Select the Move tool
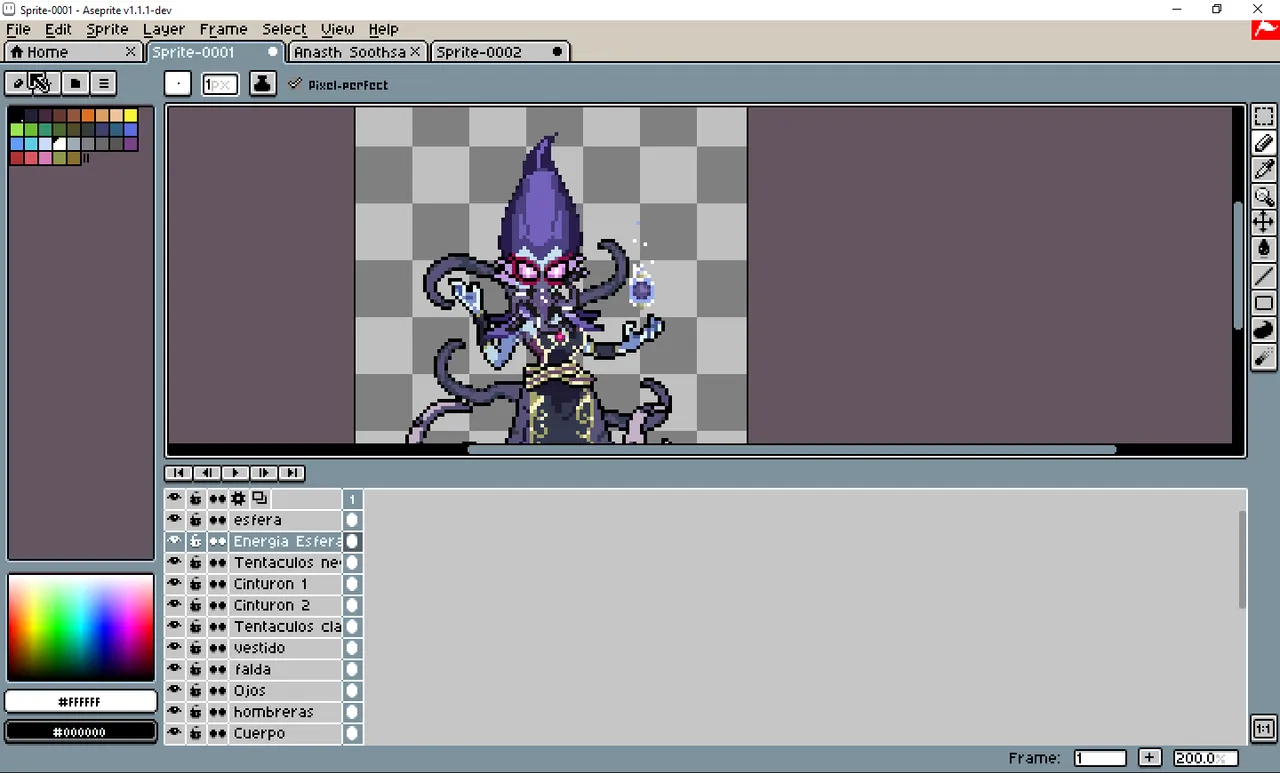 pos(1264,222)
